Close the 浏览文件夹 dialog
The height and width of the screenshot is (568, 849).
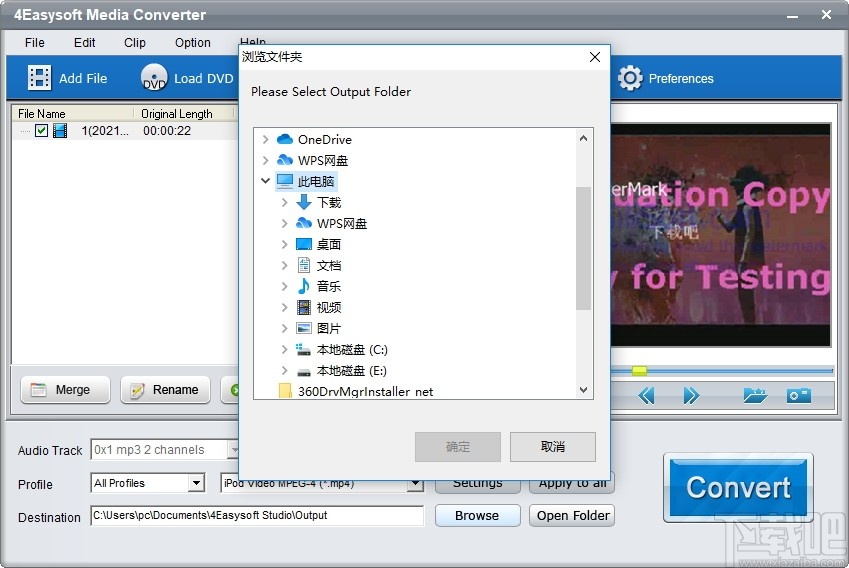pos(595,57)
